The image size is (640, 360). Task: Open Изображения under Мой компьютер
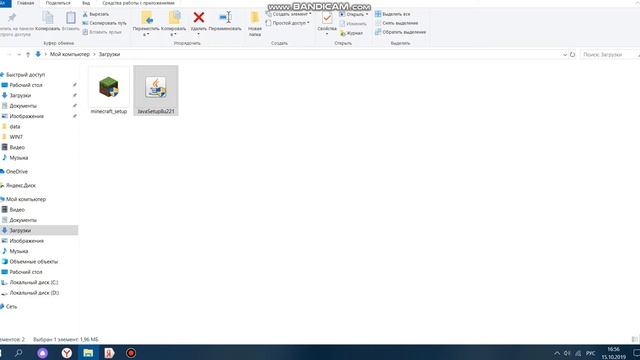27,241
